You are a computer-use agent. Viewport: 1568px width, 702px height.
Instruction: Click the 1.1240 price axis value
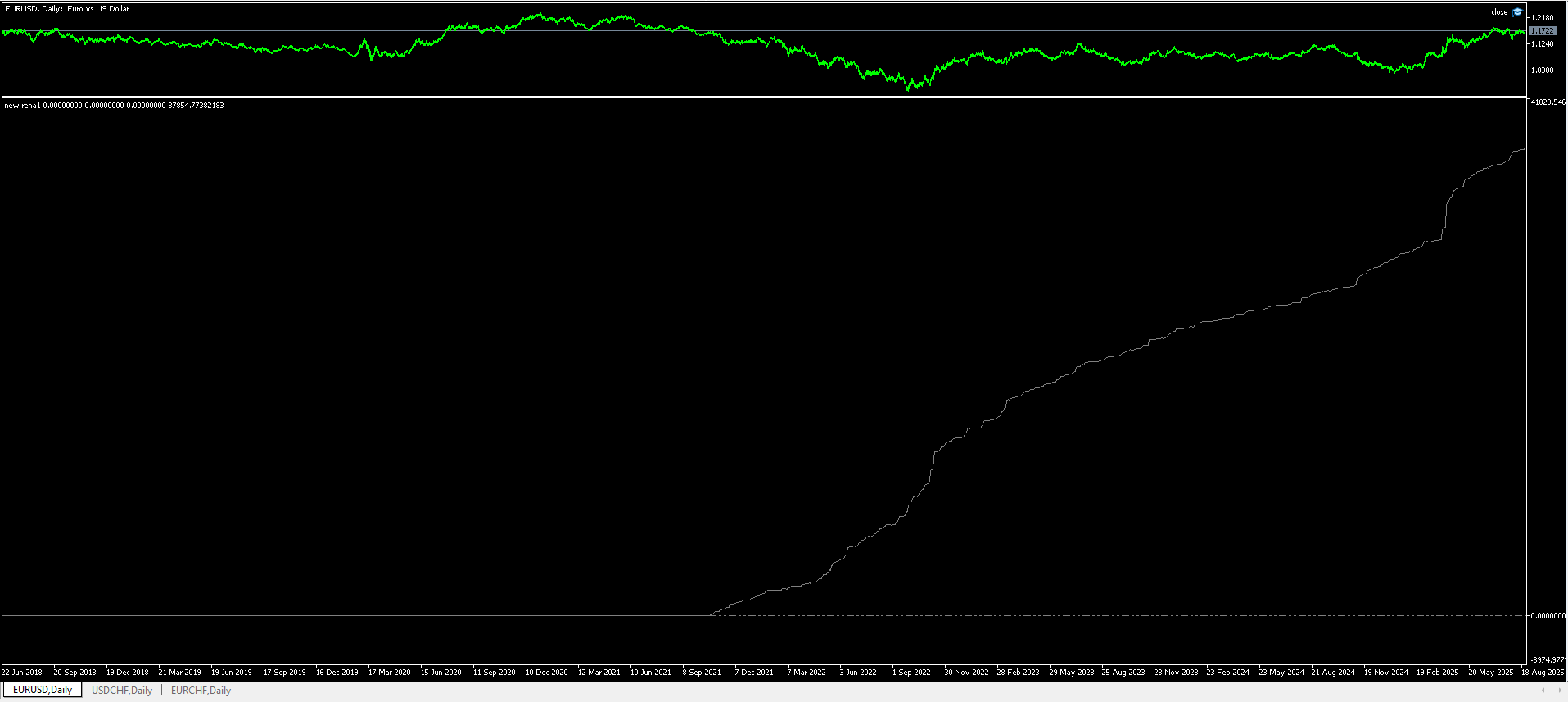[1543, 44]
